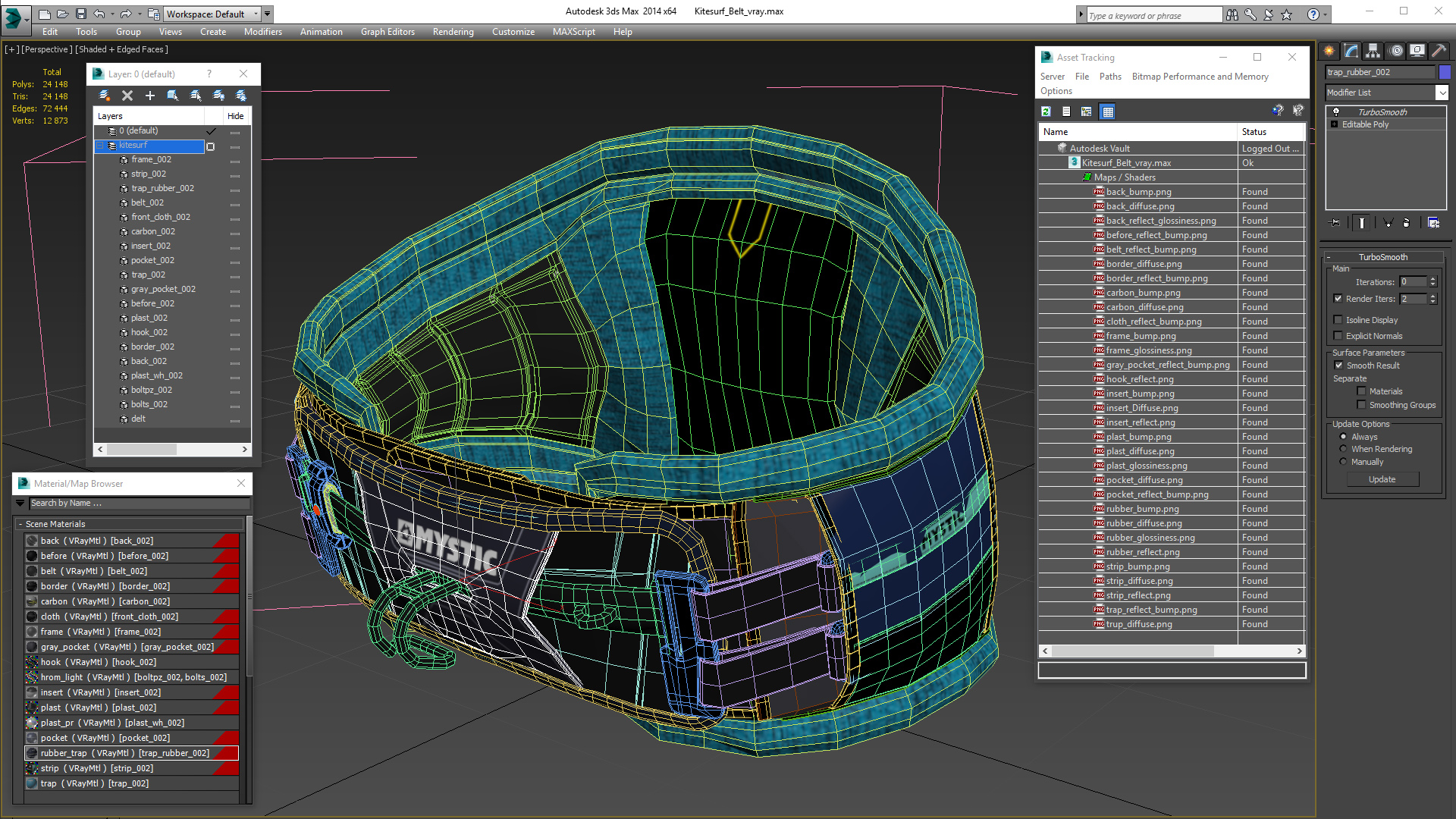Open the Motion command panel tab
This screenshot has height=819, width=1456.
1396,51
